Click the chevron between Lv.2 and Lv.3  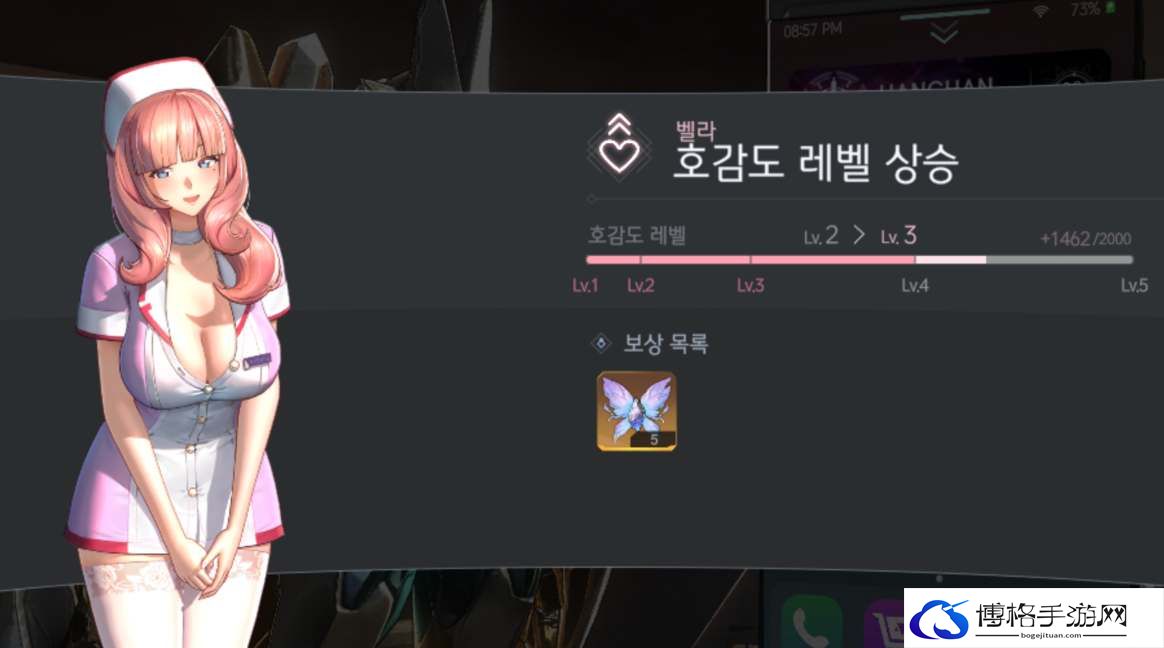[859, 235]
